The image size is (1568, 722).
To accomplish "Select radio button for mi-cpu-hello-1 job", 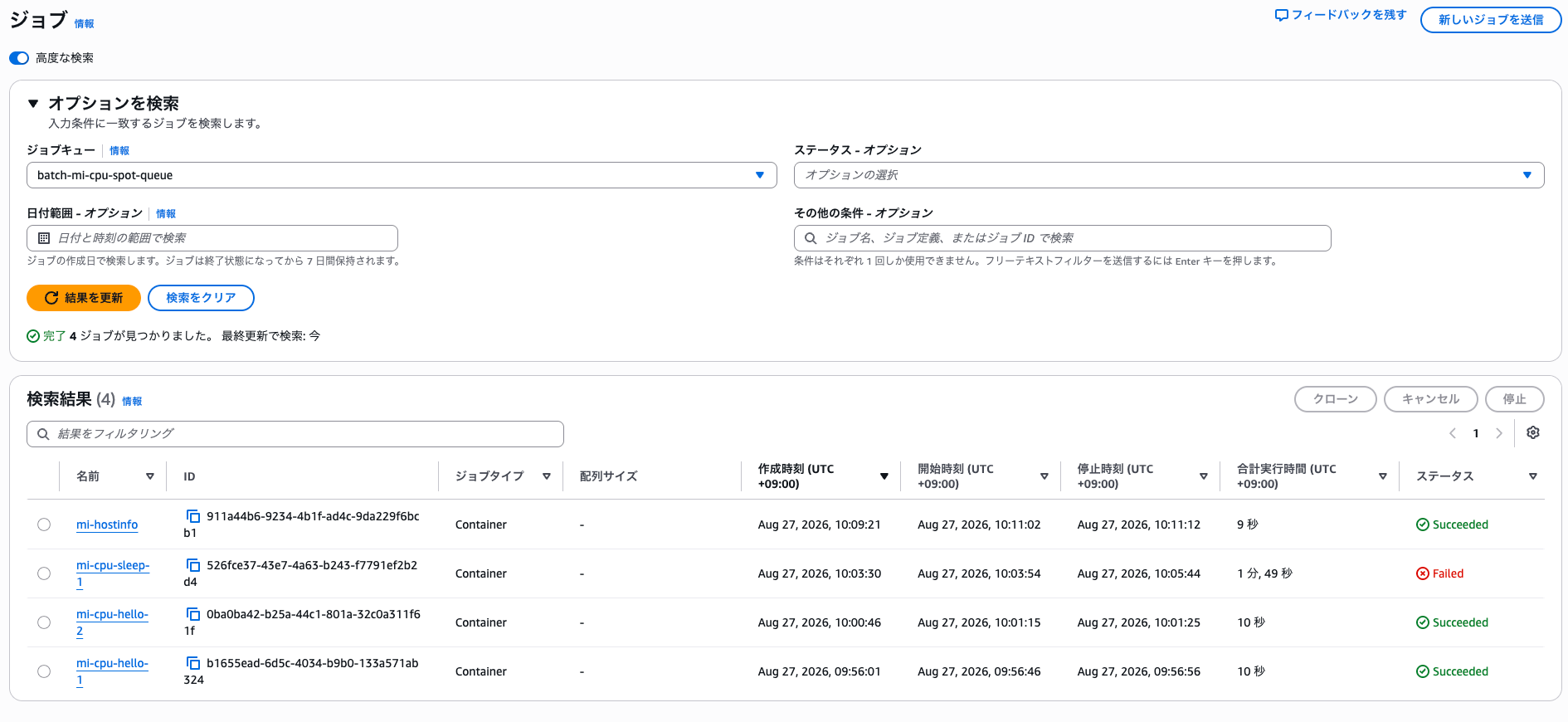I will pyautogui.click(x=44, y=671).
